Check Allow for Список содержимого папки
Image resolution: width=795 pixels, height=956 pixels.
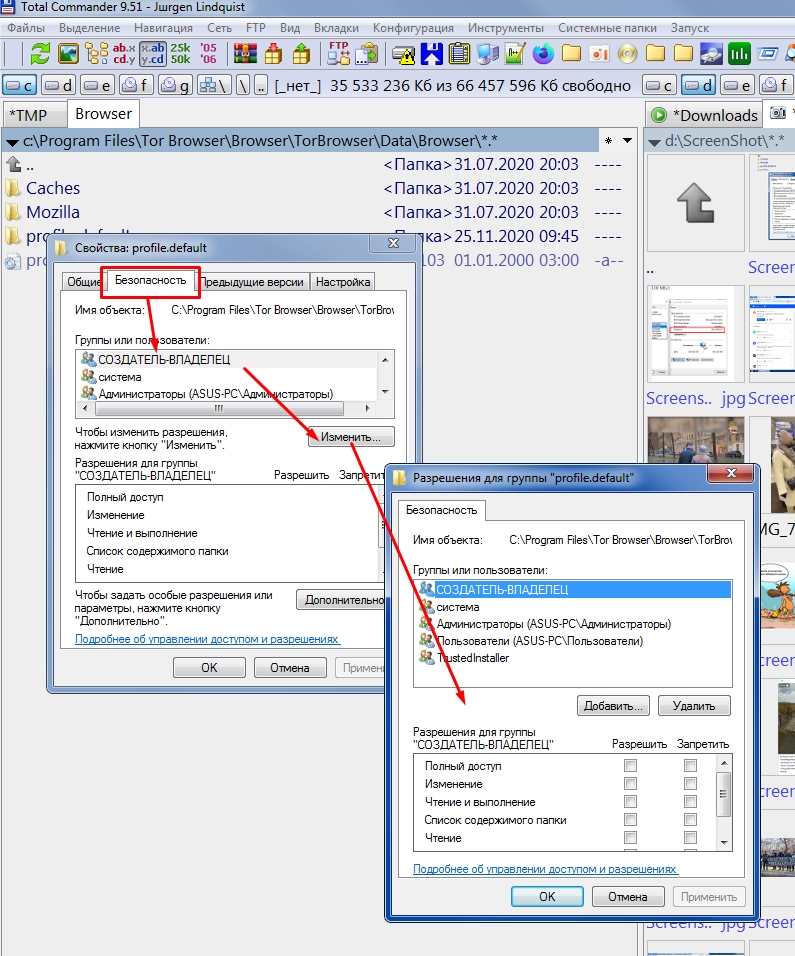click(x=630, y=820)
